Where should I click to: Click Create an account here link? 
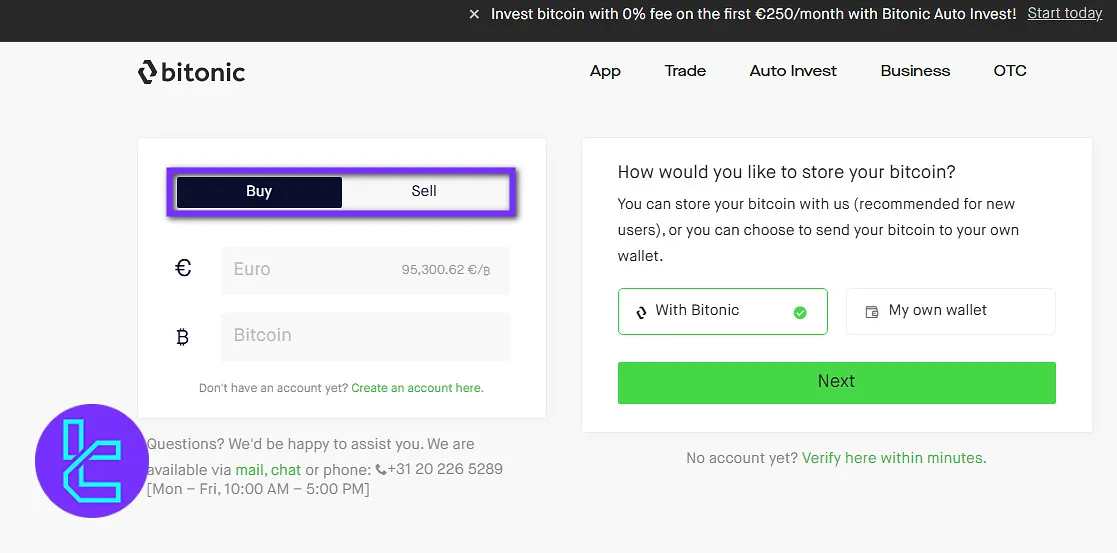(x=416, y=388)
